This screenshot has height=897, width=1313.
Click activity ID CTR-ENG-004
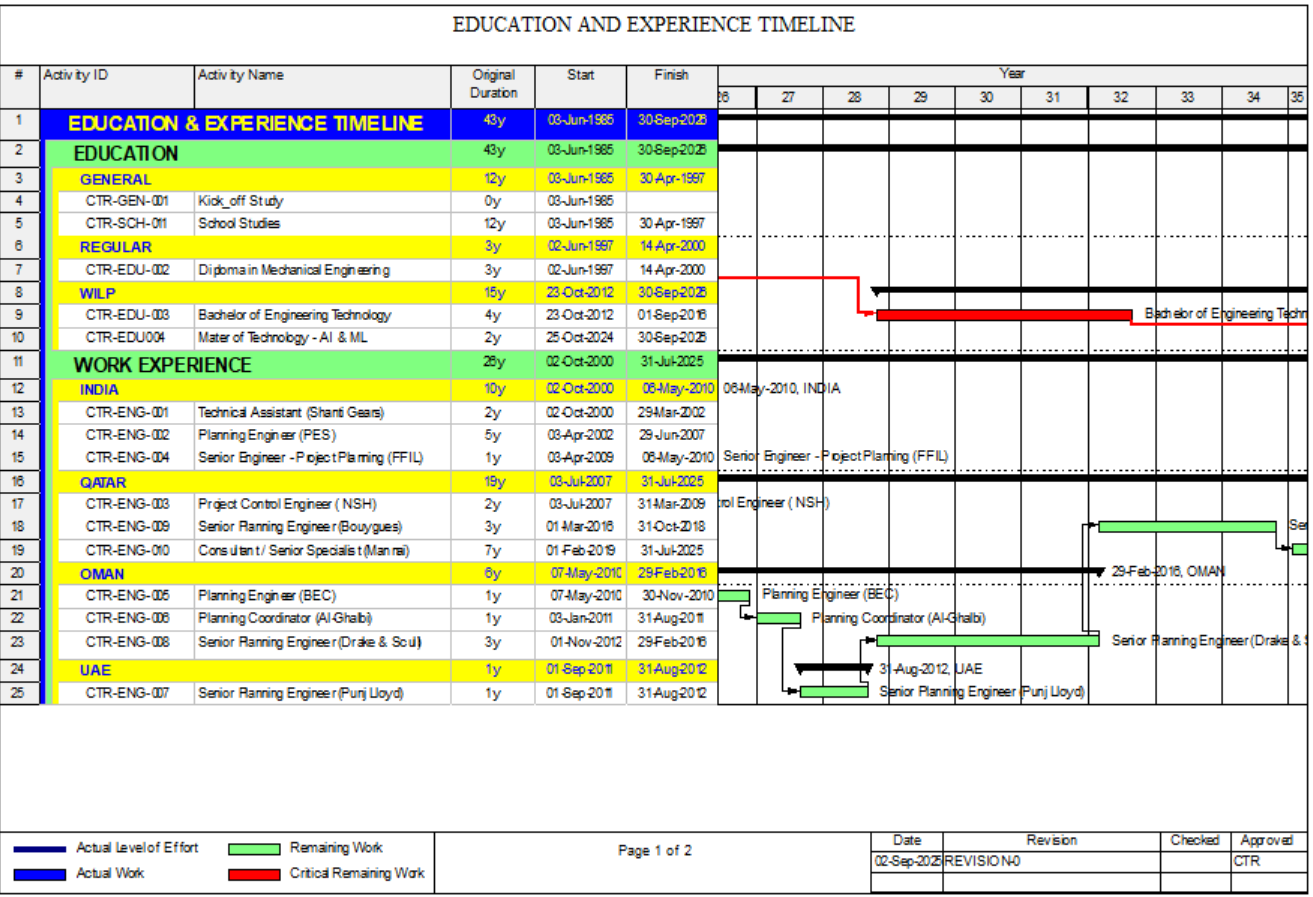126,458
